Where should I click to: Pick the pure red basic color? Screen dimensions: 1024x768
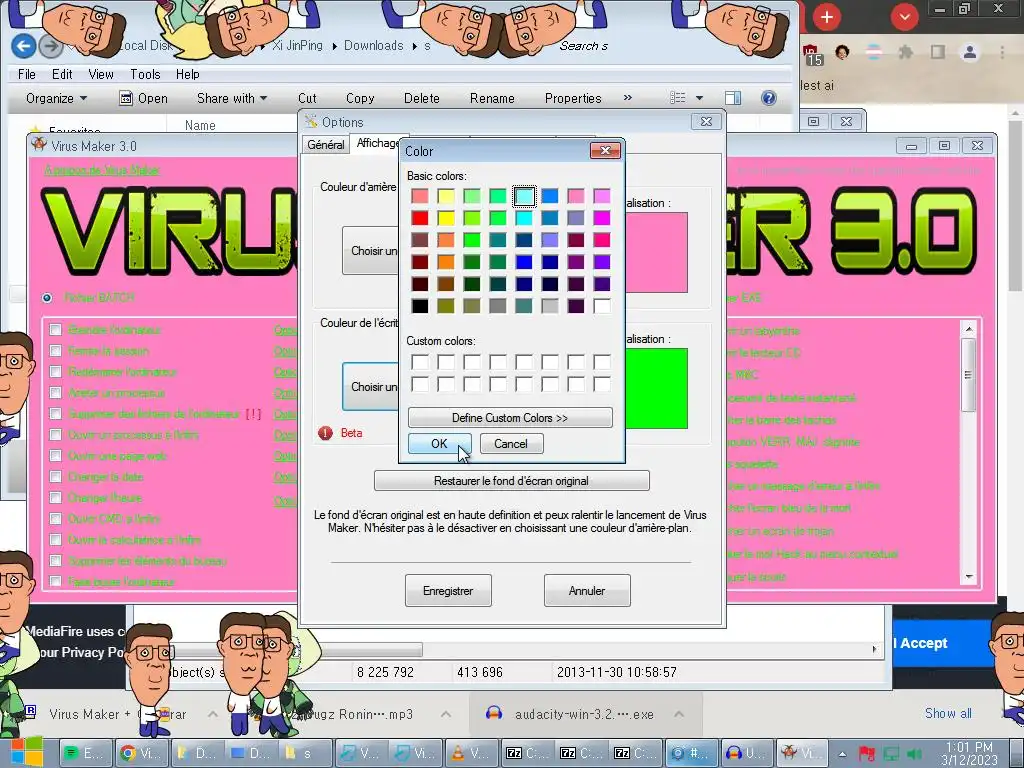coord(420,218)
